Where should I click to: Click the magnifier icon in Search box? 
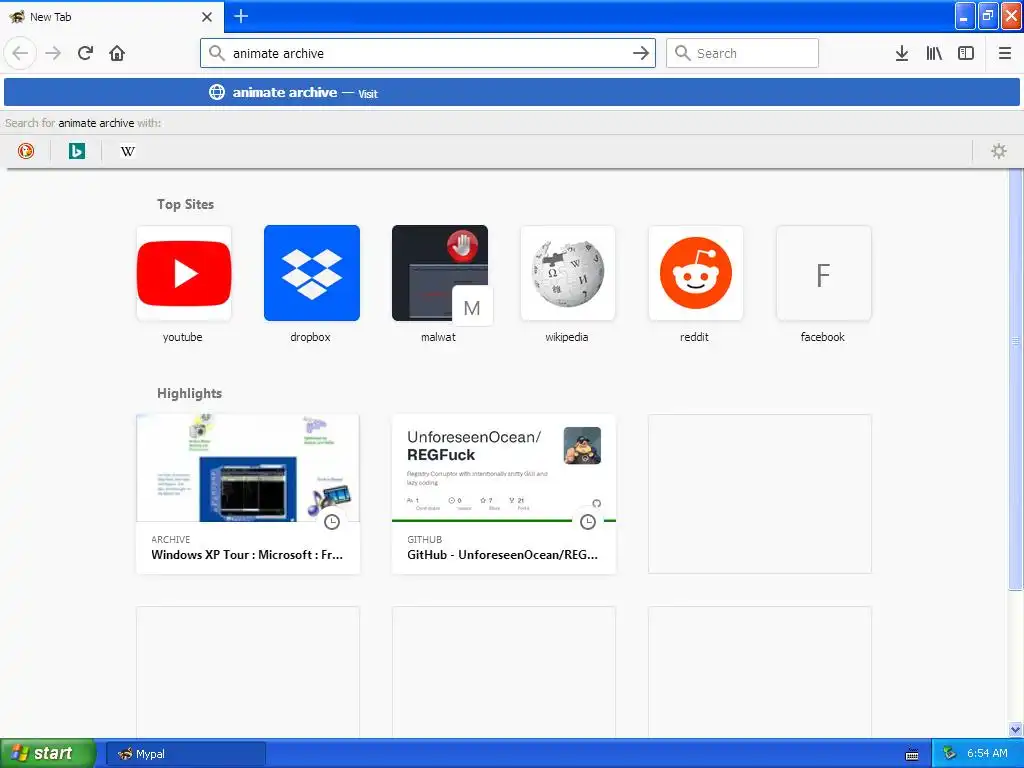pos(682,53)
